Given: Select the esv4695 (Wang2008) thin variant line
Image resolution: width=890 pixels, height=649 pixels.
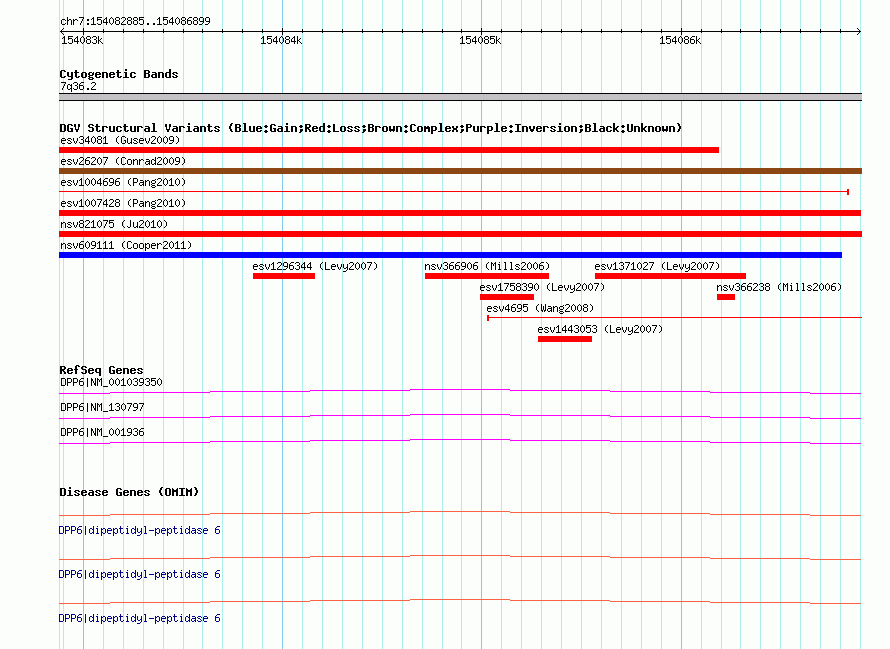Looking at the screenshot, I should tap(674, 318).
